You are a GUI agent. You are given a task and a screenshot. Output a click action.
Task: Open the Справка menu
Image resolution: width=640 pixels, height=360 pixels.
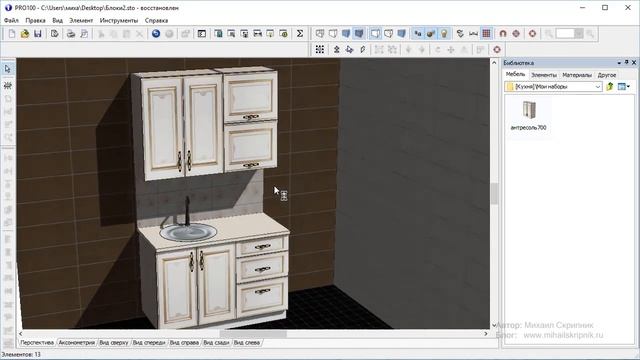coord(156,20)
